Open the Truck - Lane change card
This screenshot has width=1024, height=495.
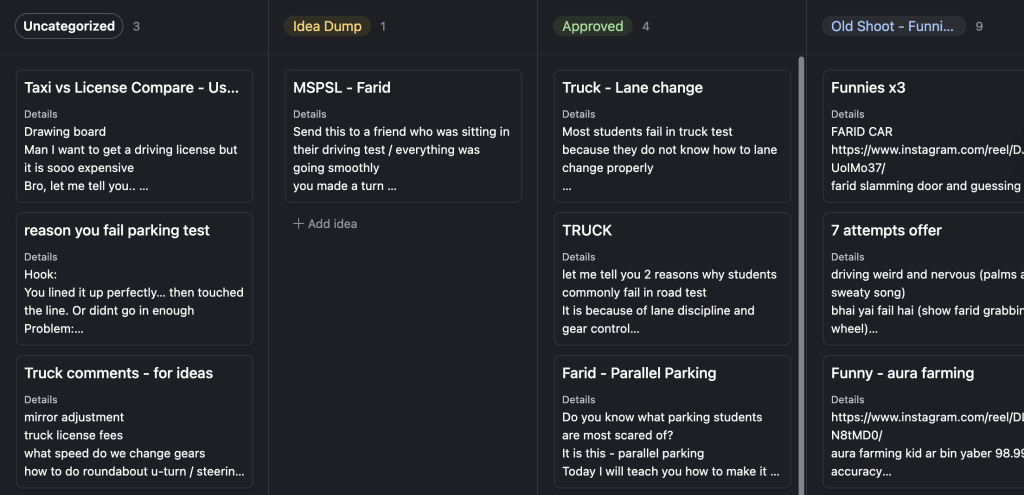[x=632, y=88]
